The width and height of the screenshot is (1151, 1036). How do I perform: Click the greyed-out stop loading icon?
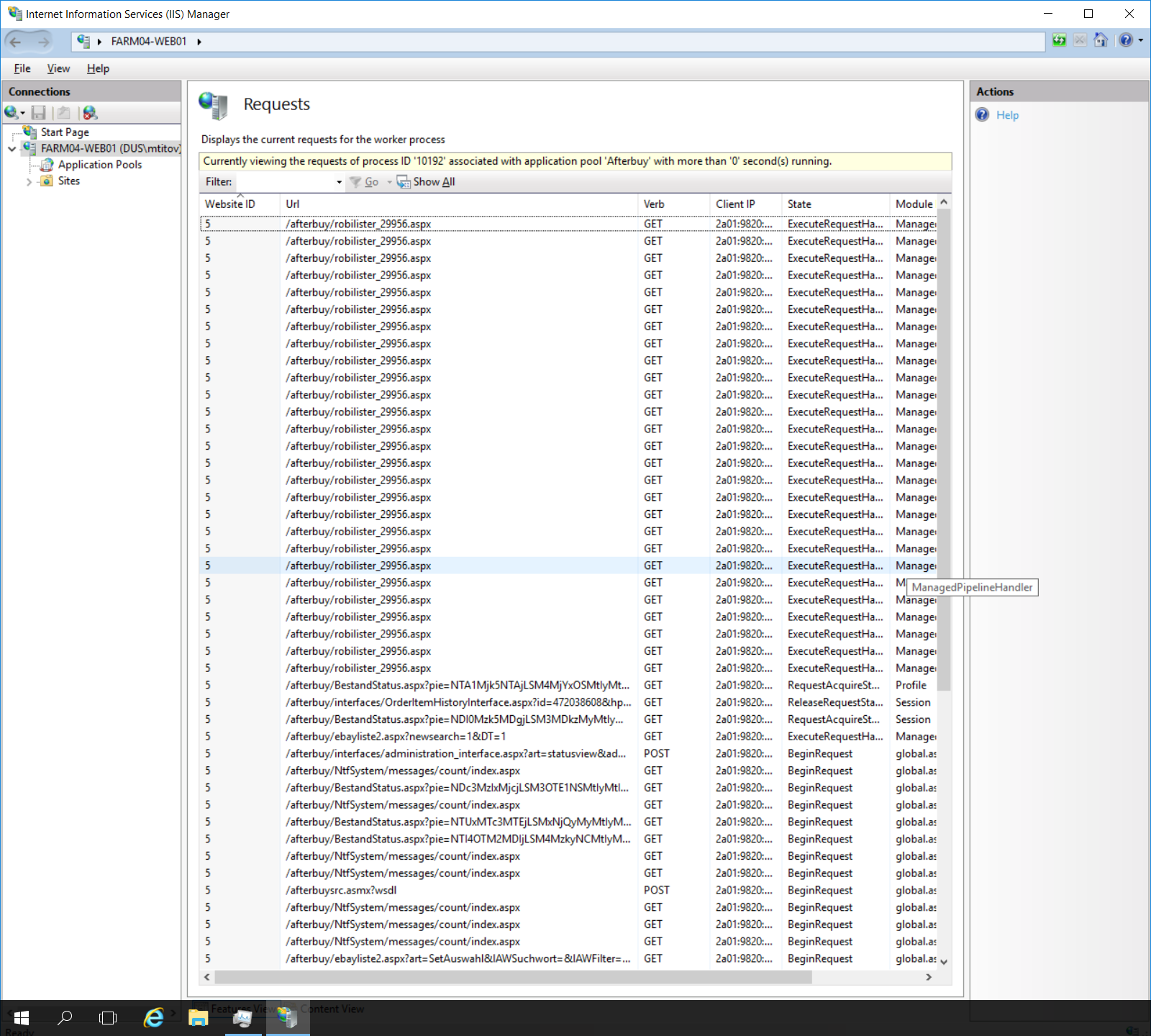pos(1080,40)
